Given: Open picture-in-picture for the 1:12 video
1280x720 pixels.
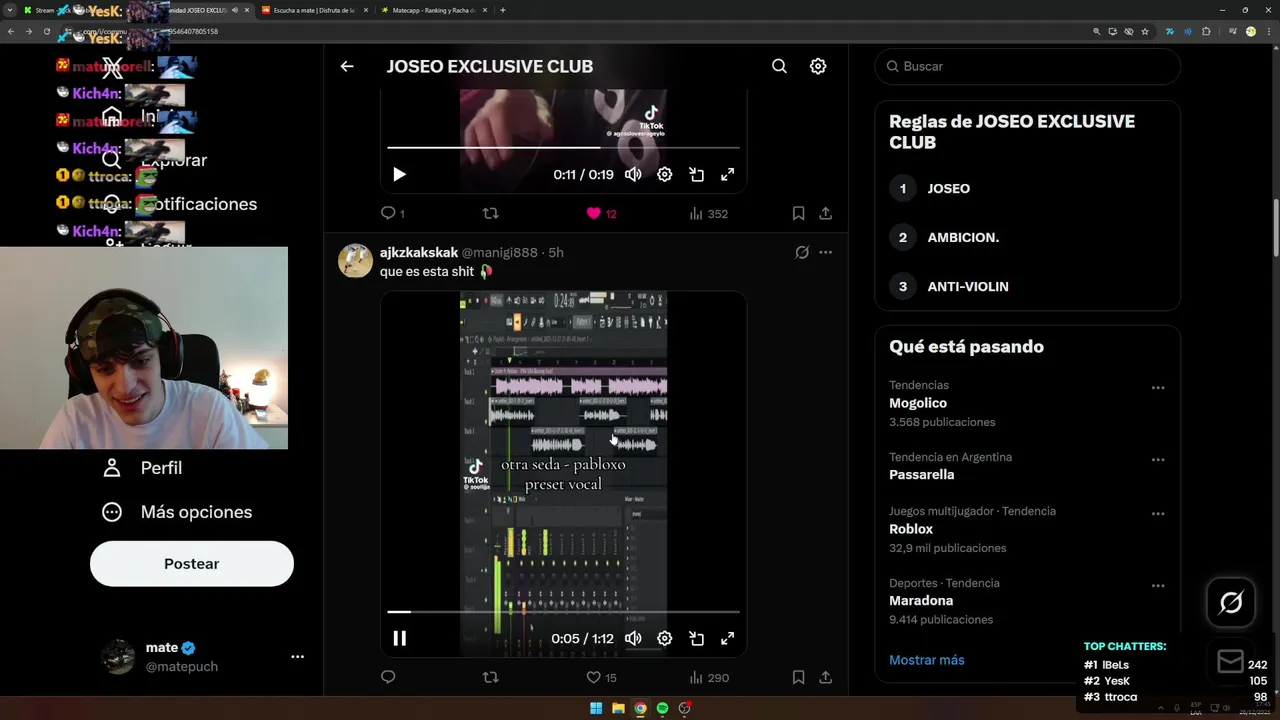Looking at the screenshot, I should [x=697, y=638].
